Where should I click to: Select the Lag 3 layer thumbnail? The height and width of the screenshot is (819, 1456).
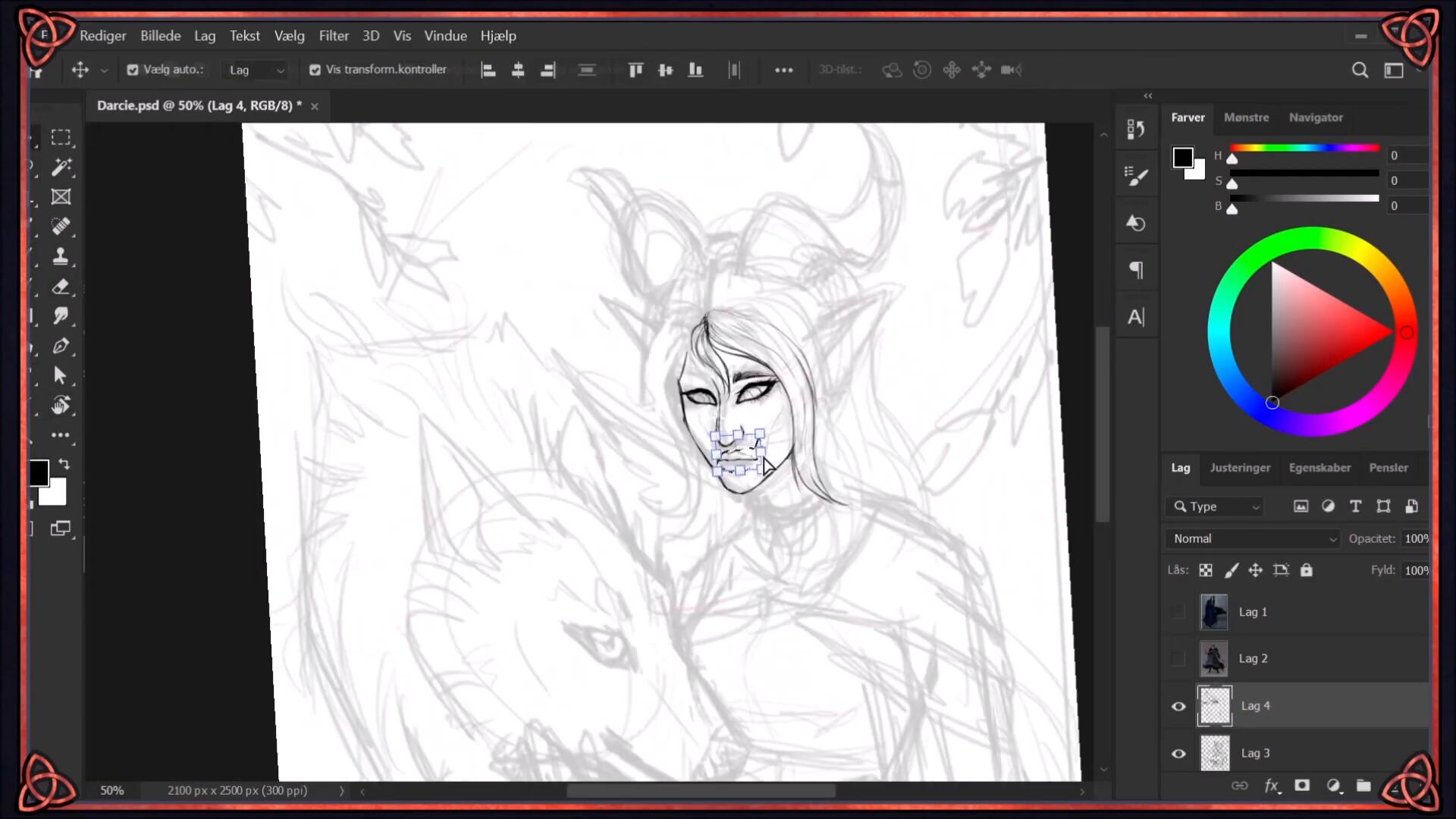(1215, 753)
